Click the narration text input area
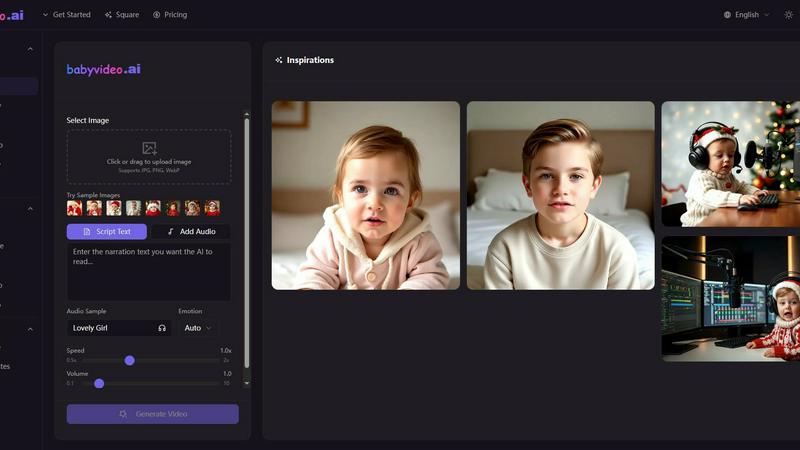The image size is (800, 450). [148, 271]
